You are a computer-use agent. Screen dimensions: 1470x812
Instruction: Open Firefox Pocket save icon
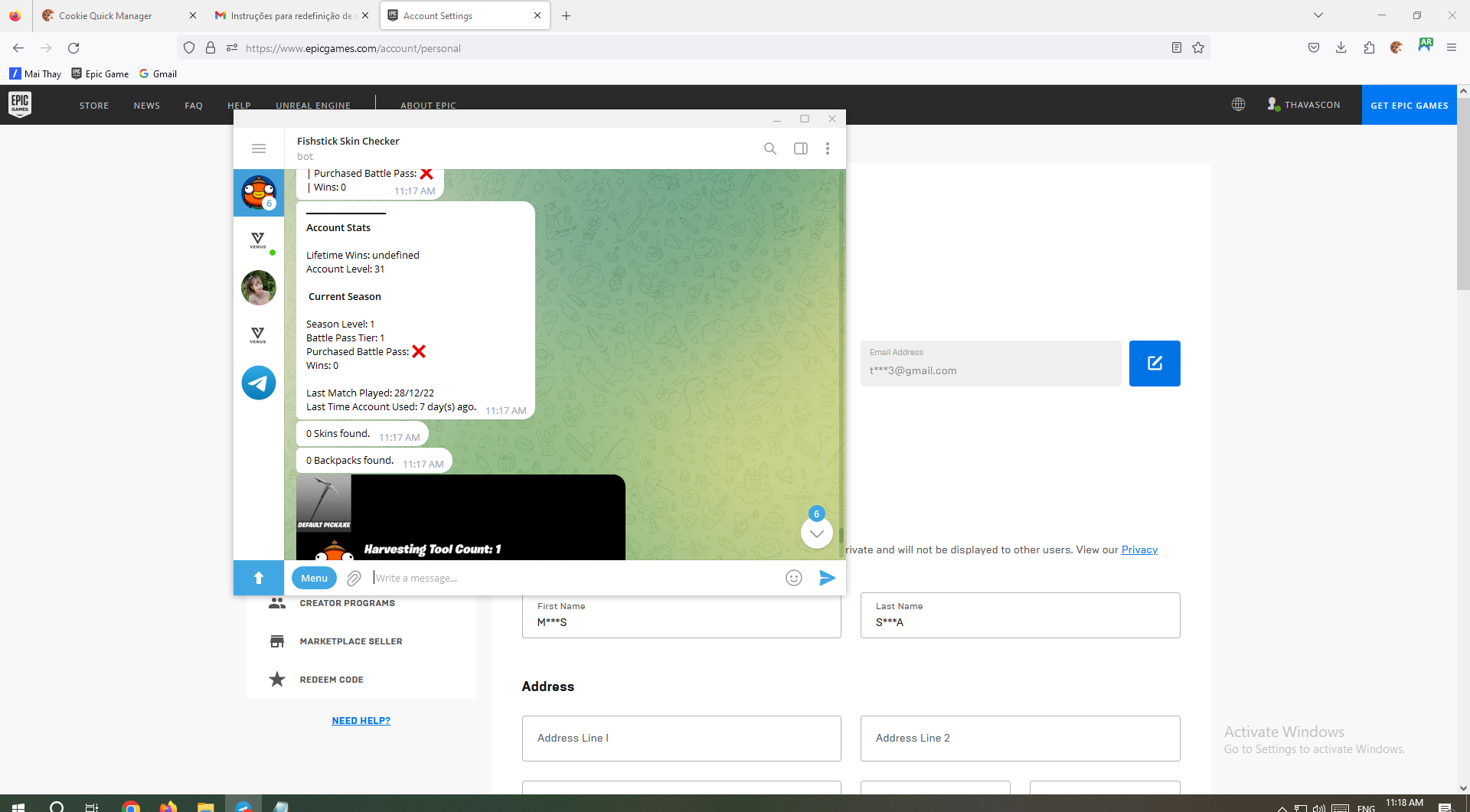click(1314, 47)
